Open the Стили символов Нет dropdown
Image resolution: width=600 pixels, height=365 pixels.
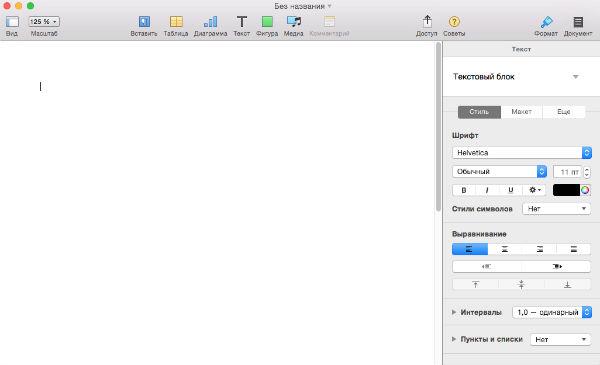556,209
